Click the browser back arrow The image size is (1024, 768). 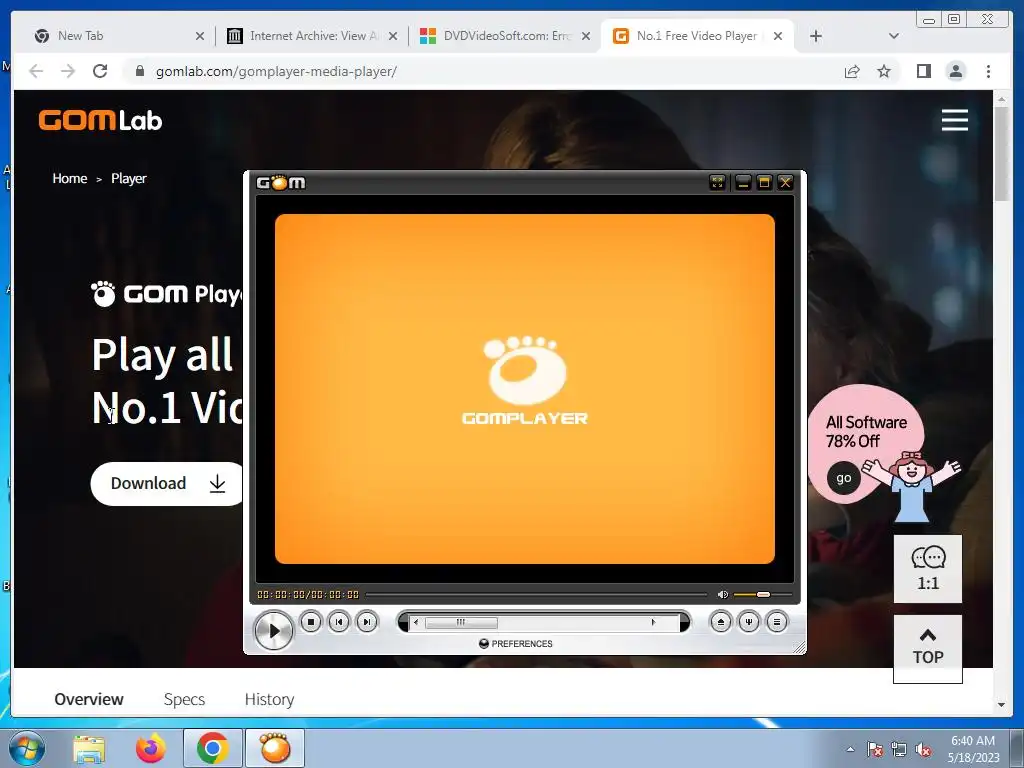[x=36, y=71]
